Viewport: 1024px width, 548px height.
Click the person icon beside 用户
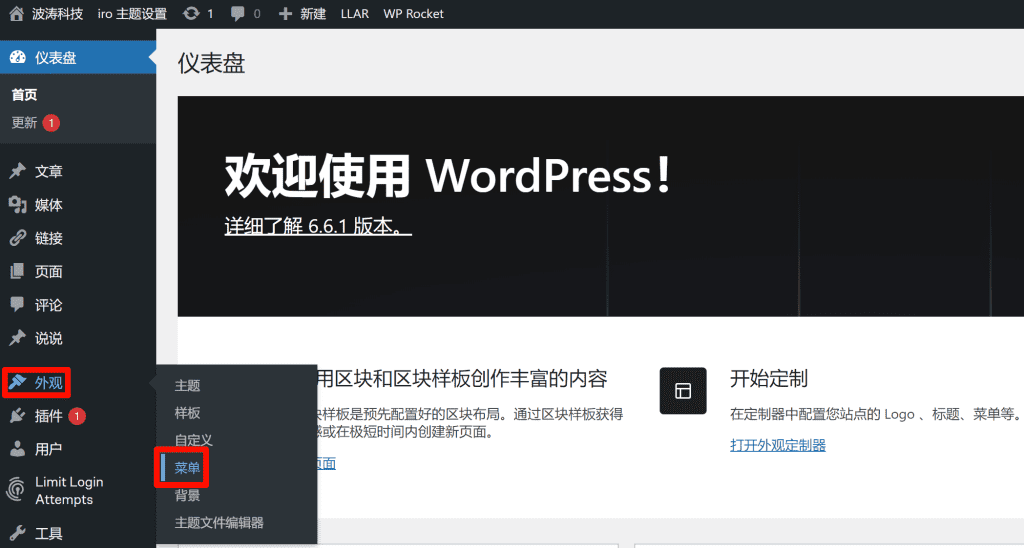pyautogui.click(x=18, y=449)
